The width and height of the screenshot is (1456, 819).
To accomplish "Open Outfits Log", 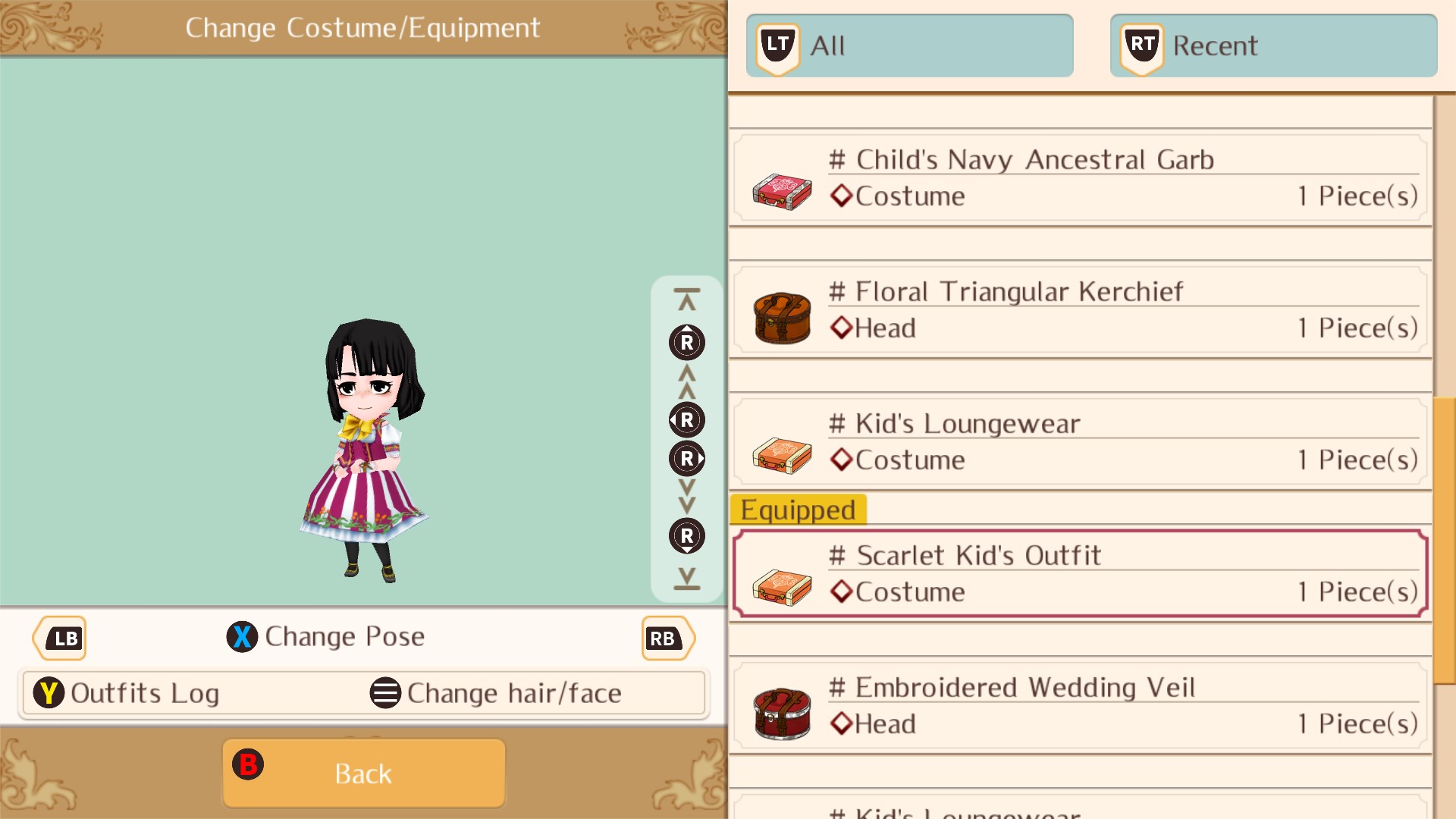I will click(x=145, y=693).
